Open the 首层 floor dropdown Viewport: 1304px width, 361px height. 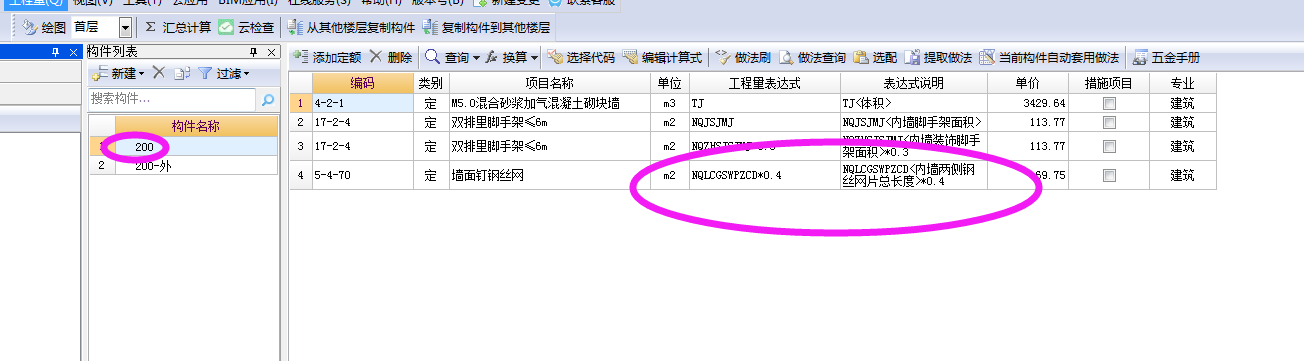click(125, 27)
